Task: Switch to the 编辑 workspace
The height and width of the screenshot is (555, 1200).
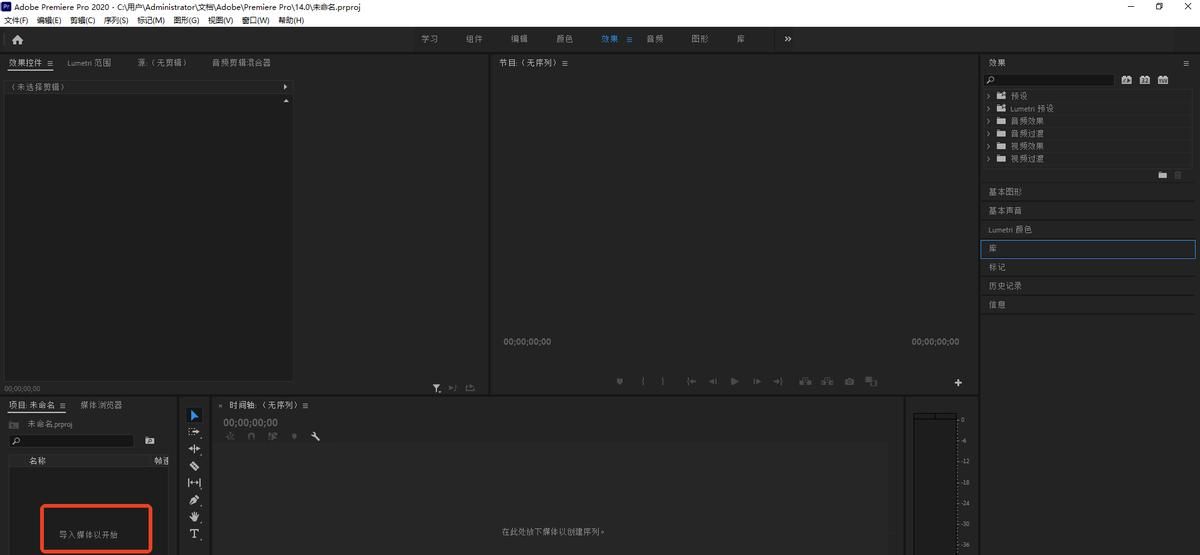Action: tap(520, 39)
